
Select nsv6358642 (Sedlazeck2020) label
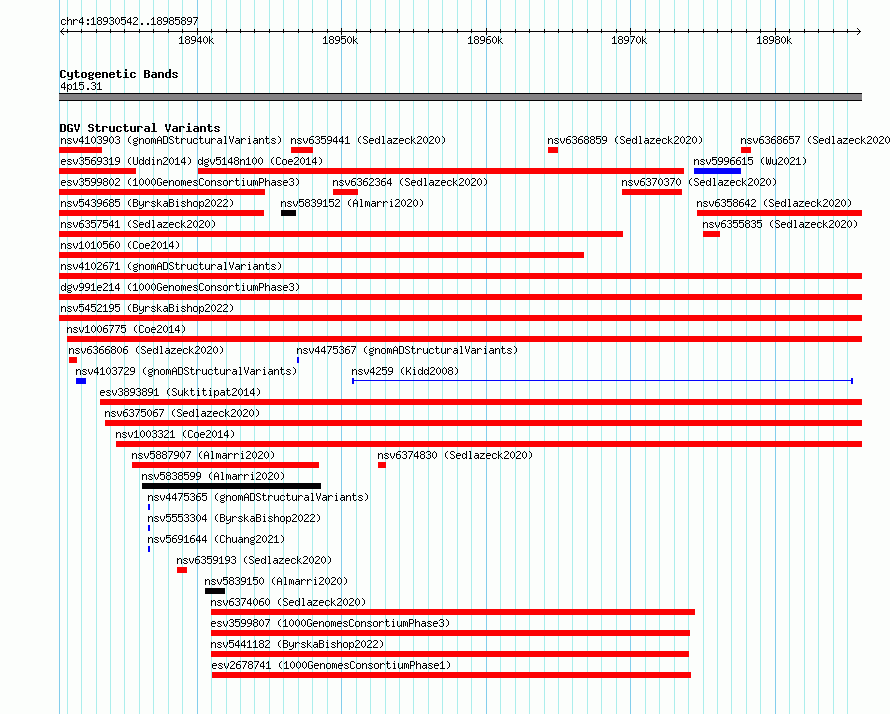coord(774,203)
